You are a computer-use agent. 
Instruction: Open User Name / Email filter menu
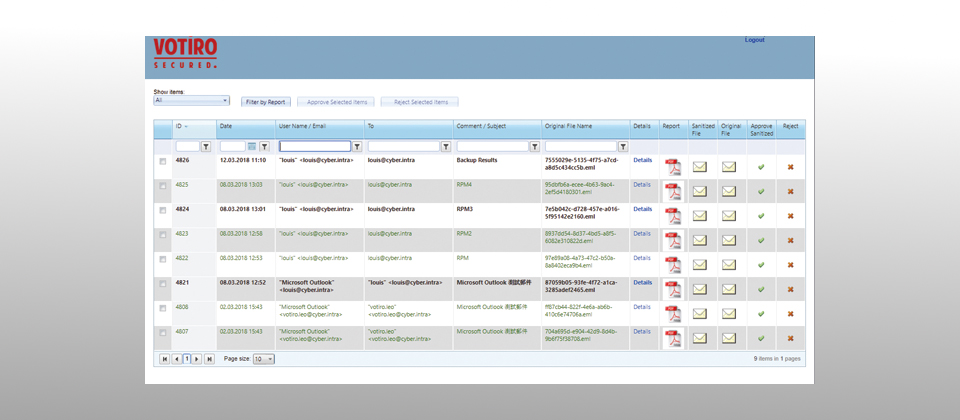[x=357, y=147]
